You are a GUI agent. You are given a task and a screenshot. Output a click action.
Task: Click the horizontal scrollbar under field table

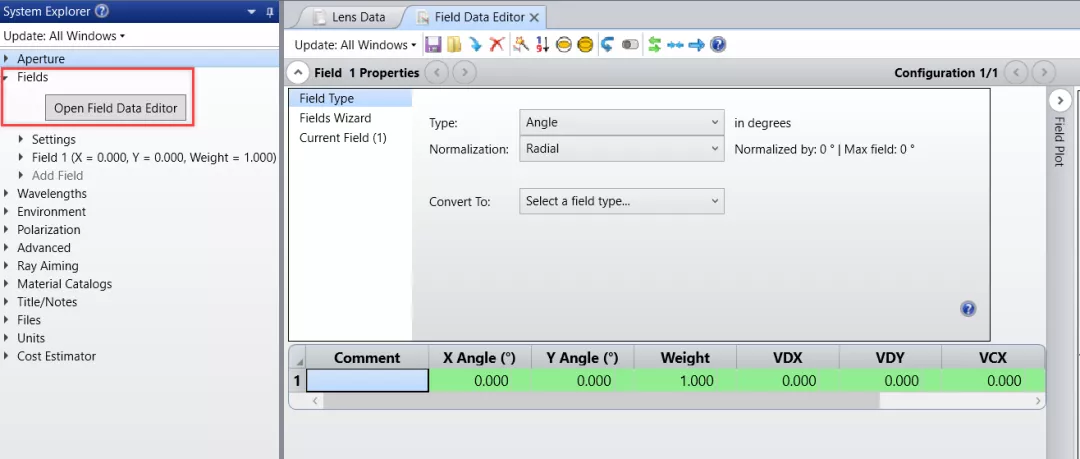tap(600, 400)
